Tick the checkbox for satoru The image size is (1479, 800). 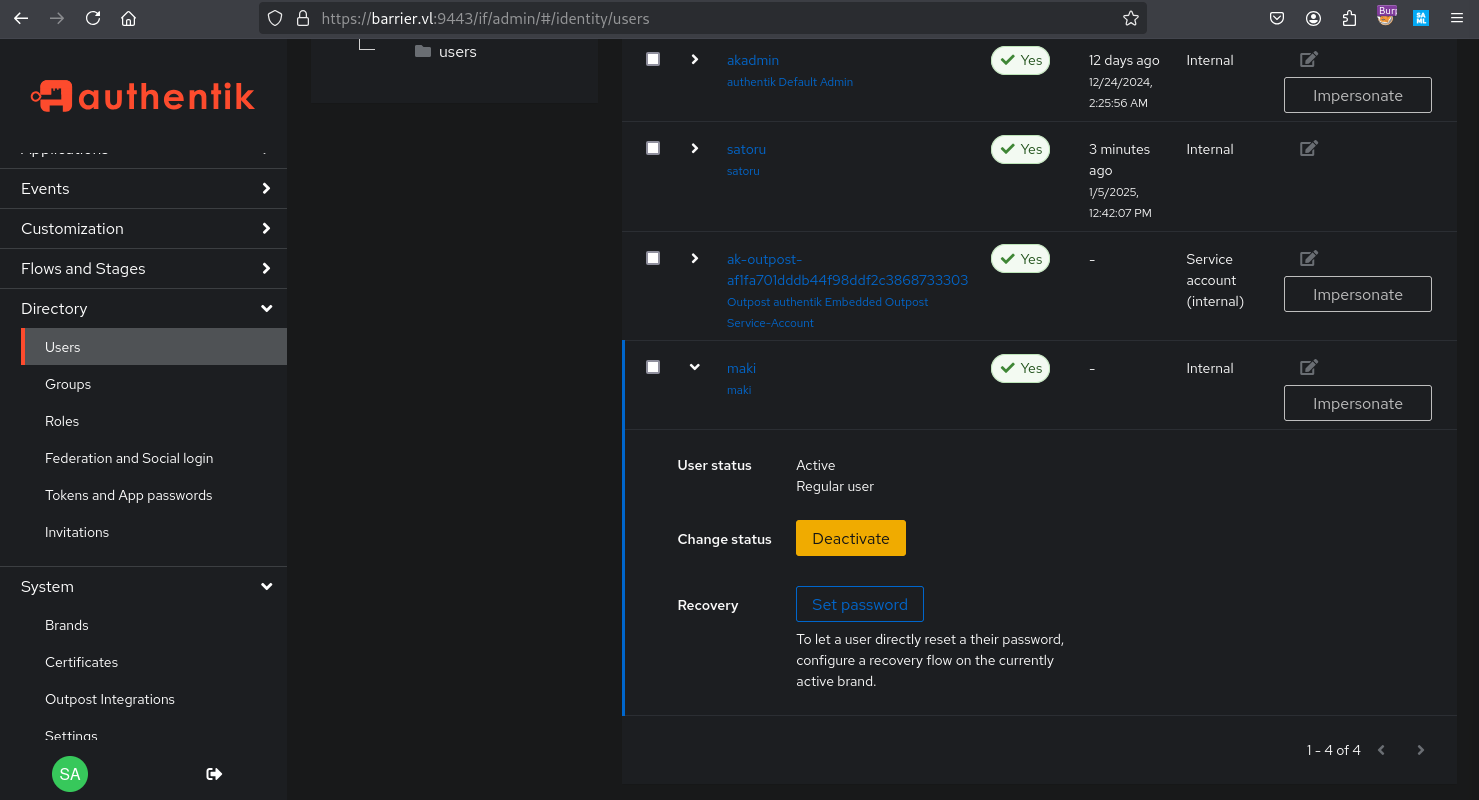tap(653, 149)
